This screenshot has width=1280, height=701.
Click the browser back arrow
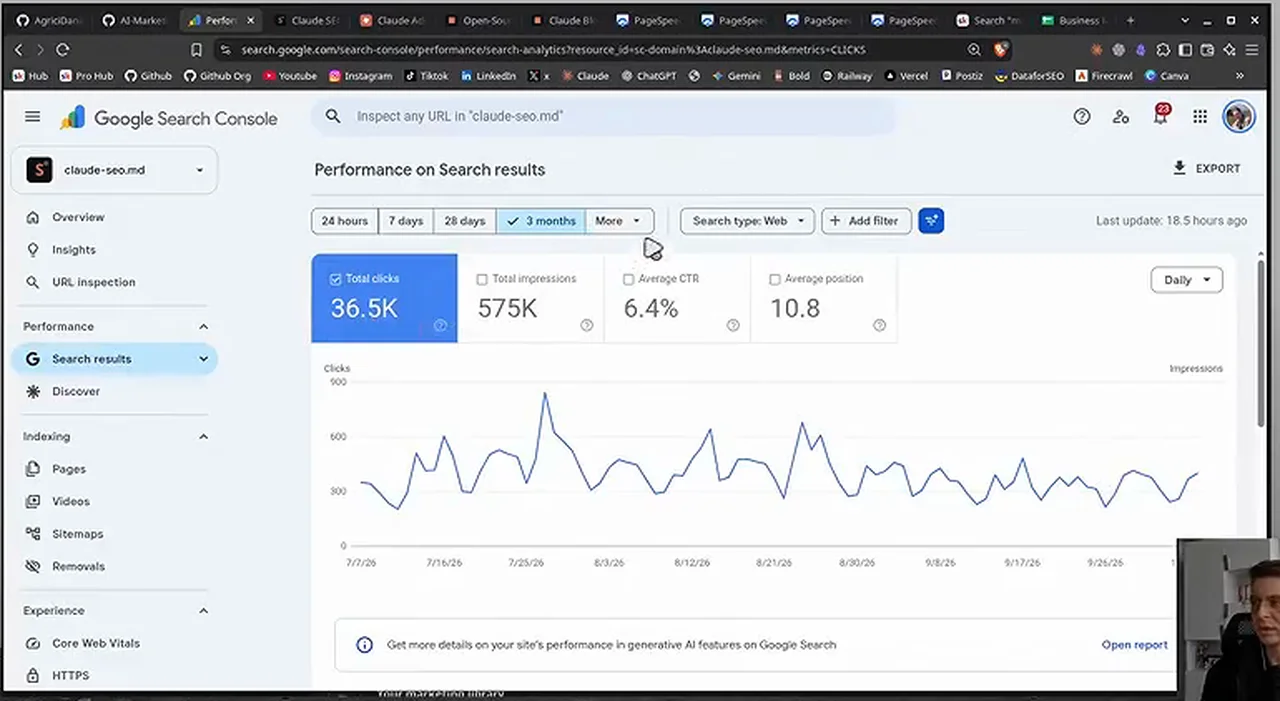(x=18, y=49)
